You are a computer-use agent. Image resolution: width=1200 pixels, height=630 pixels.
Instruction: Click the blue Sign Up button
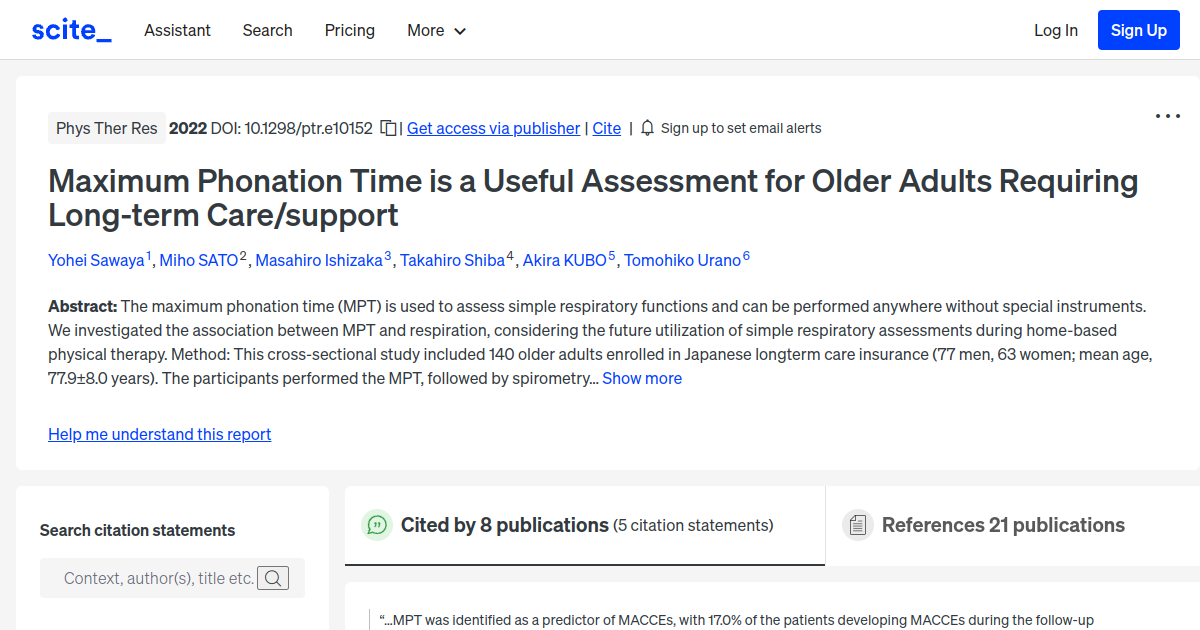coord(1138,29)
